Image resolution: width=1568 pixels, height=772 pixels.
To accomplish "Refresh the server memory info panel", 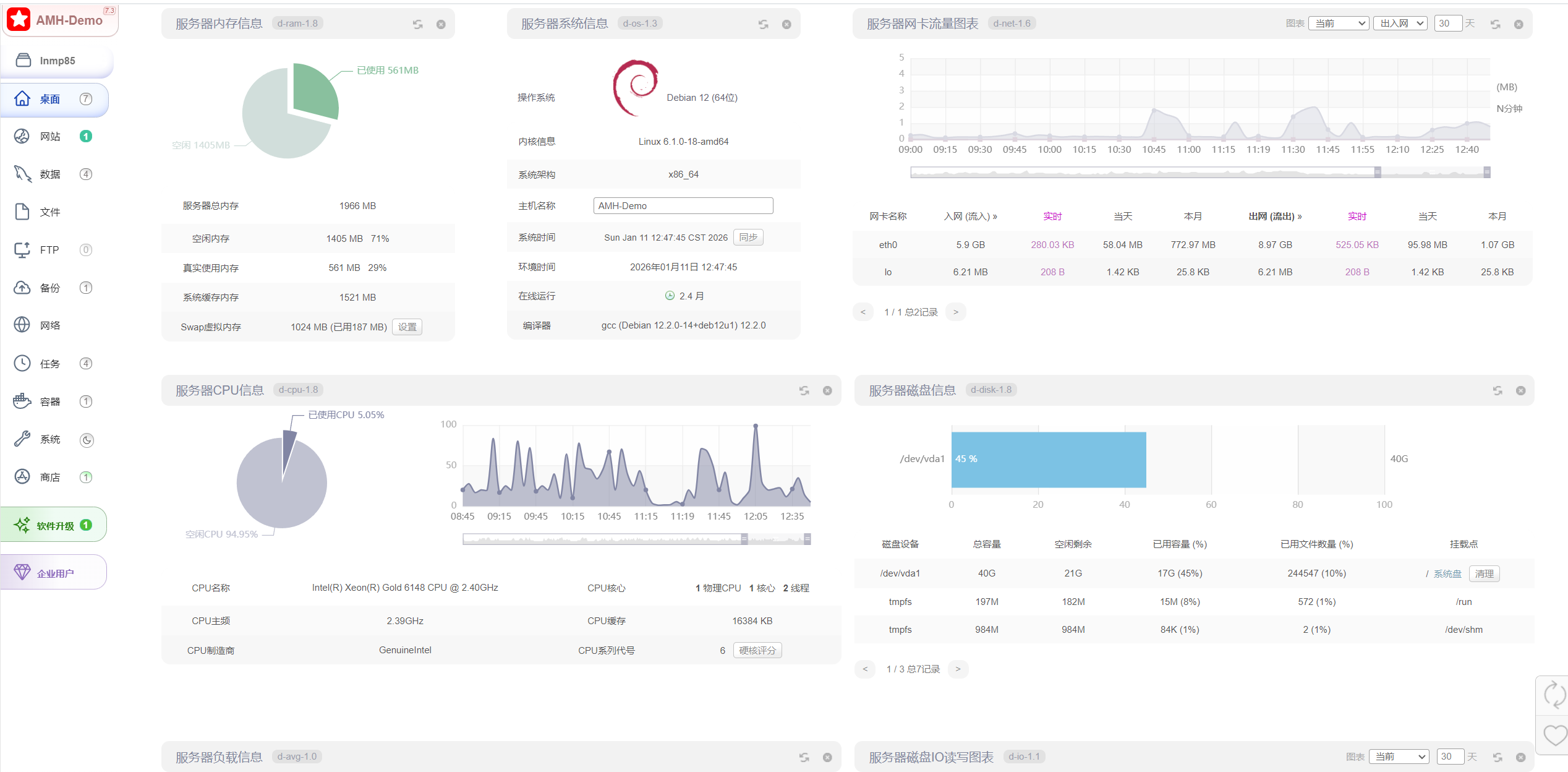I will pos(418,24).
